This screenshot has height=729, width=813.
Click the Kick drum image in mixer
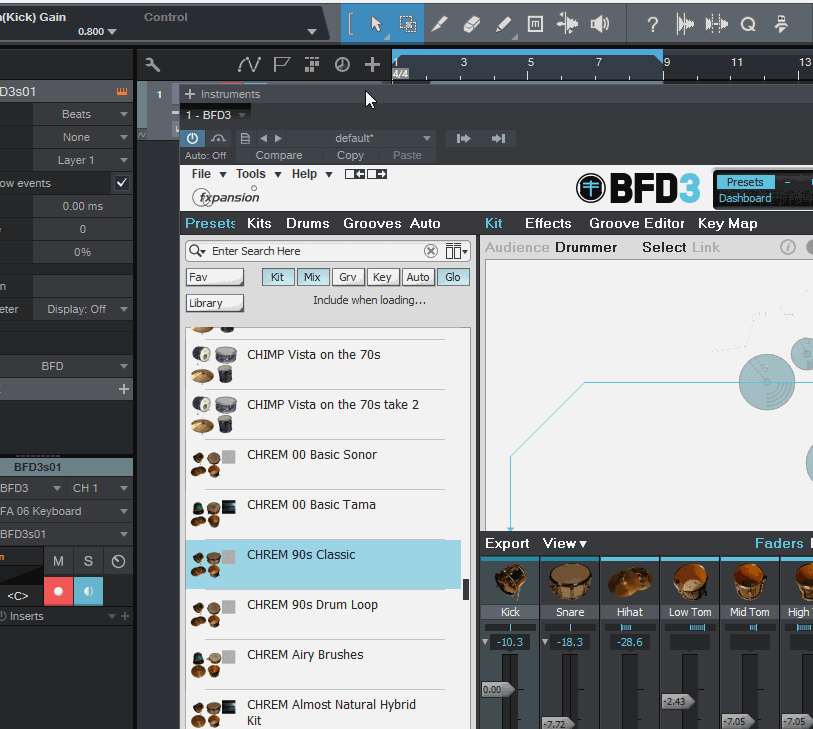(x=510, y=582)
